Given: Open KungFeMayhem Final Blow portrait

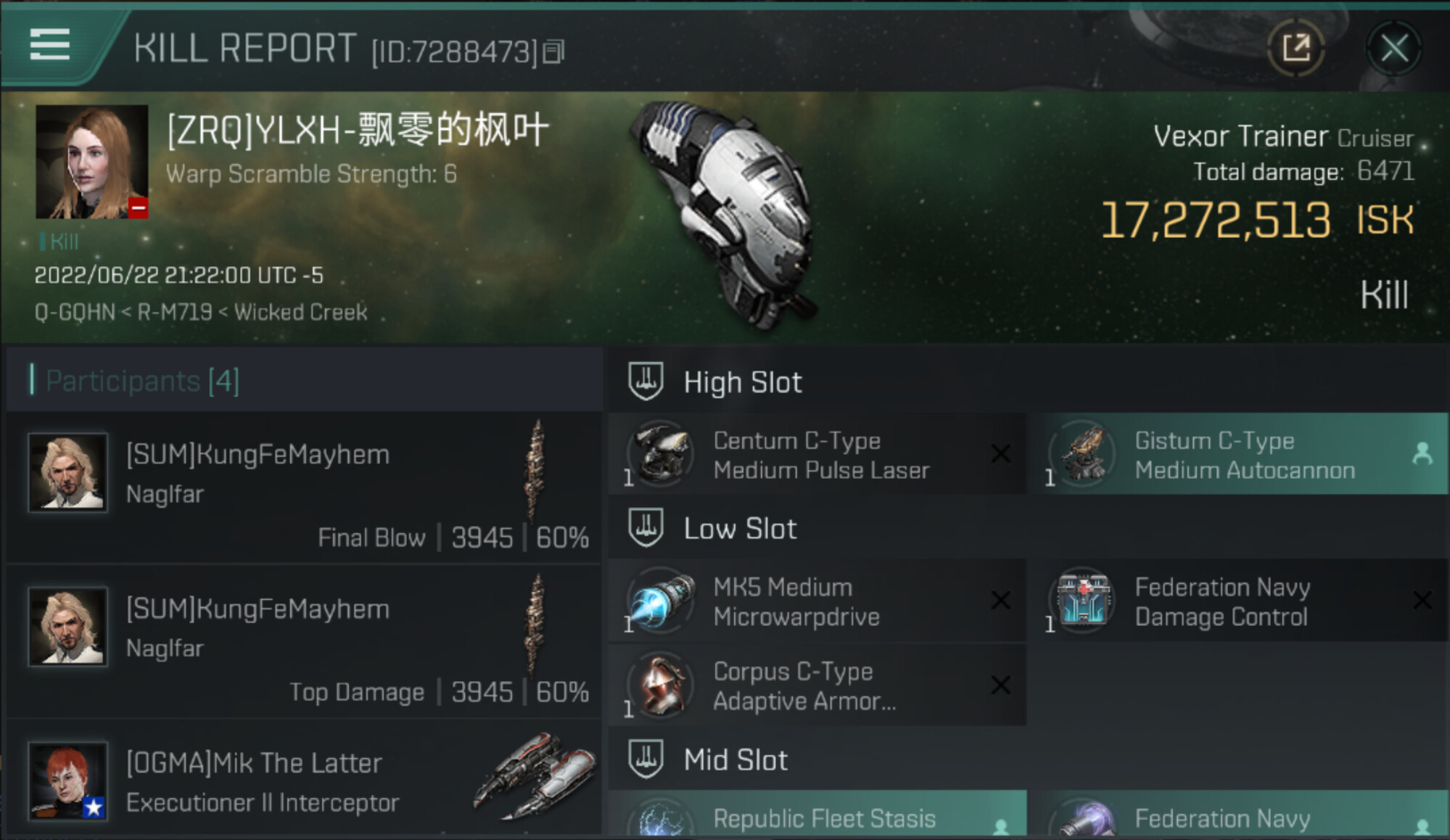Looking at the screenshot, I should (67, 472).
